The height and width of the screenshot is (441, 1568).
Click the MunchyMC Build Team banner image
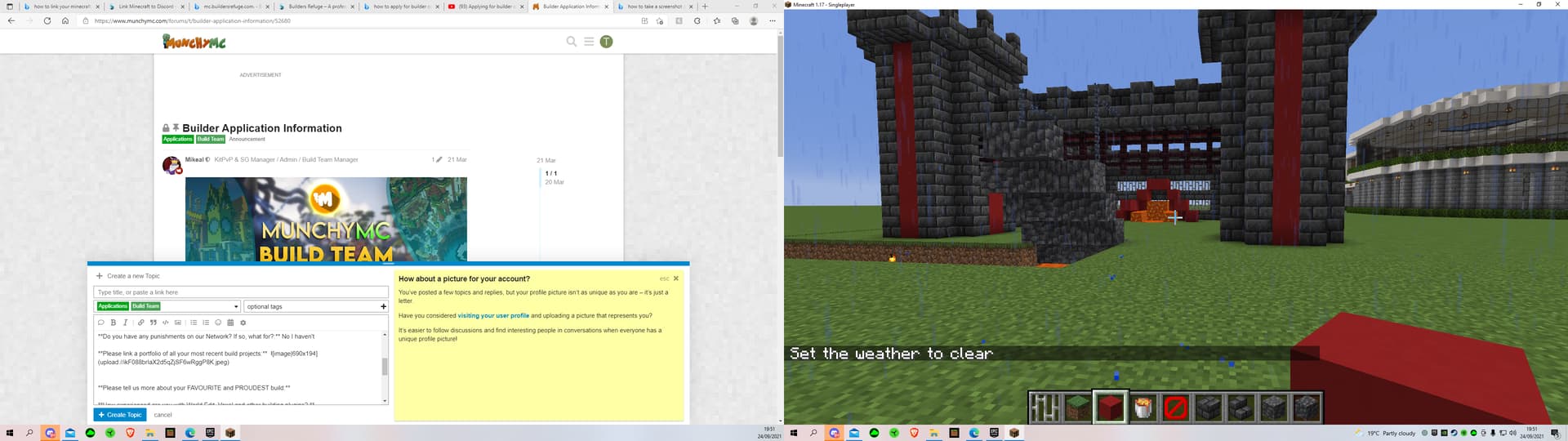[x=326, y=219]
